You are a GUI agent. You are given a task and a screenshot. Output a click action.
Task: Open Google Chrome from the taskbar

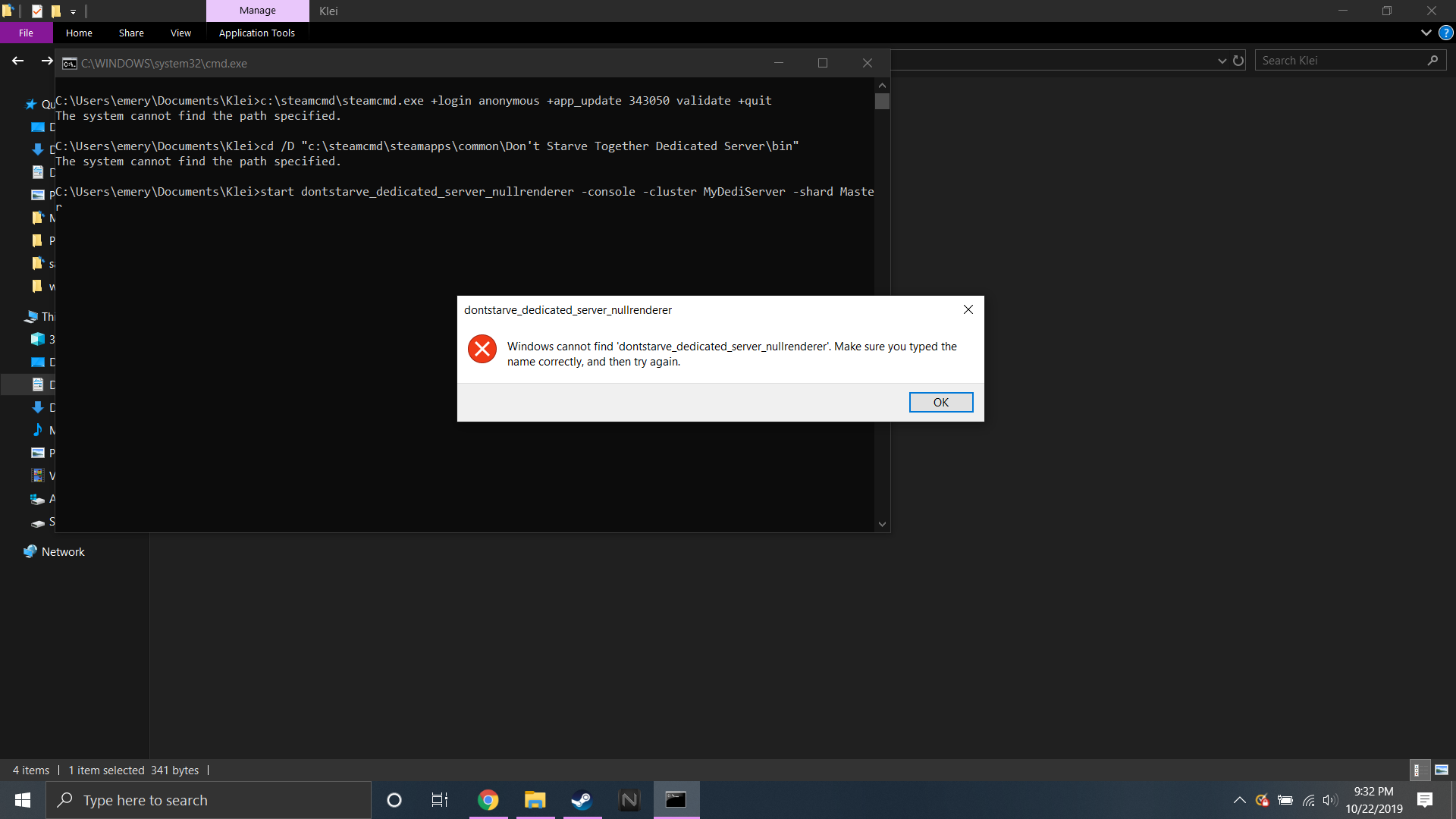point(488,800)
